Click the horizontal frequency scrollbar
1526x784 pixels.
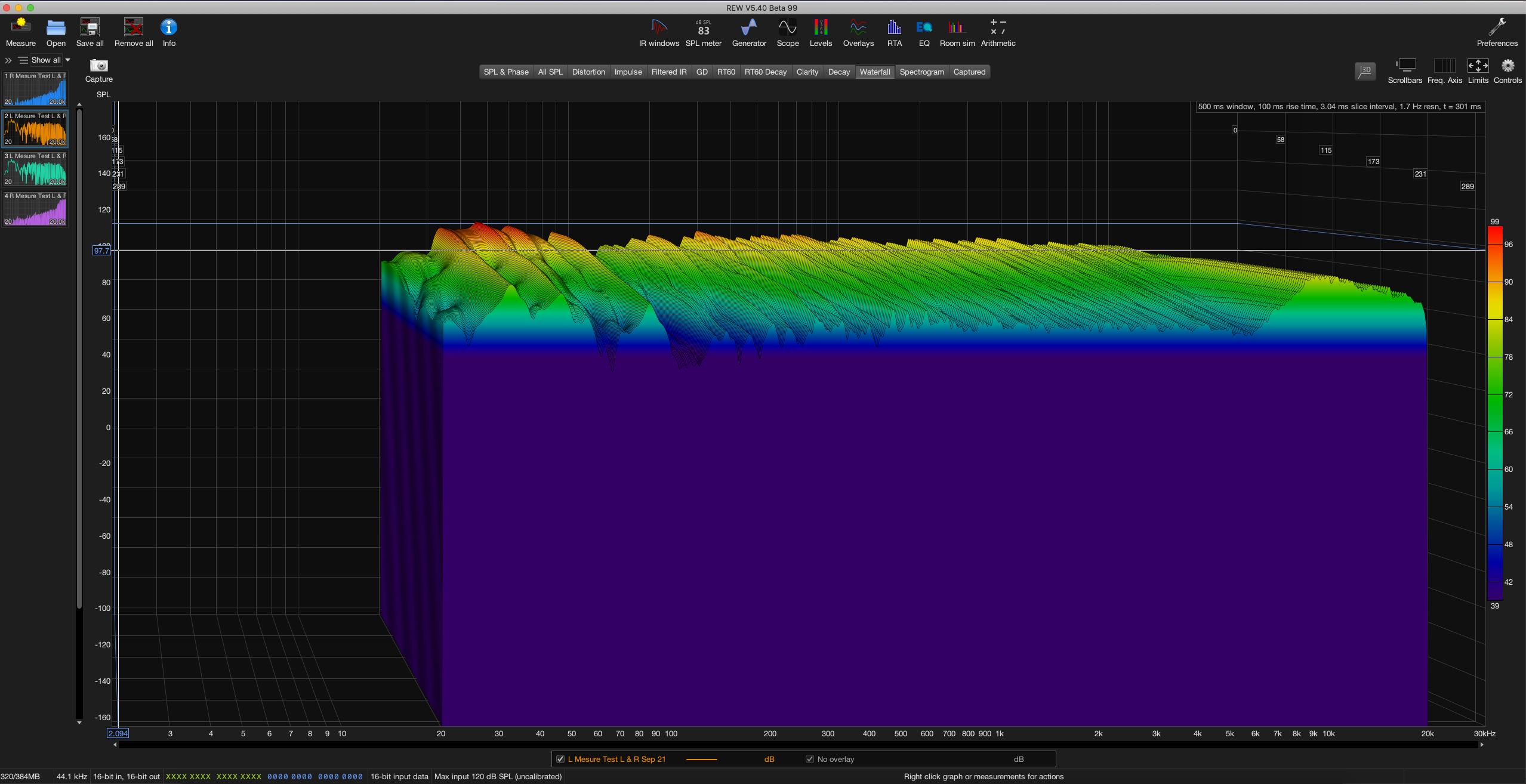[x=799, y=745]
